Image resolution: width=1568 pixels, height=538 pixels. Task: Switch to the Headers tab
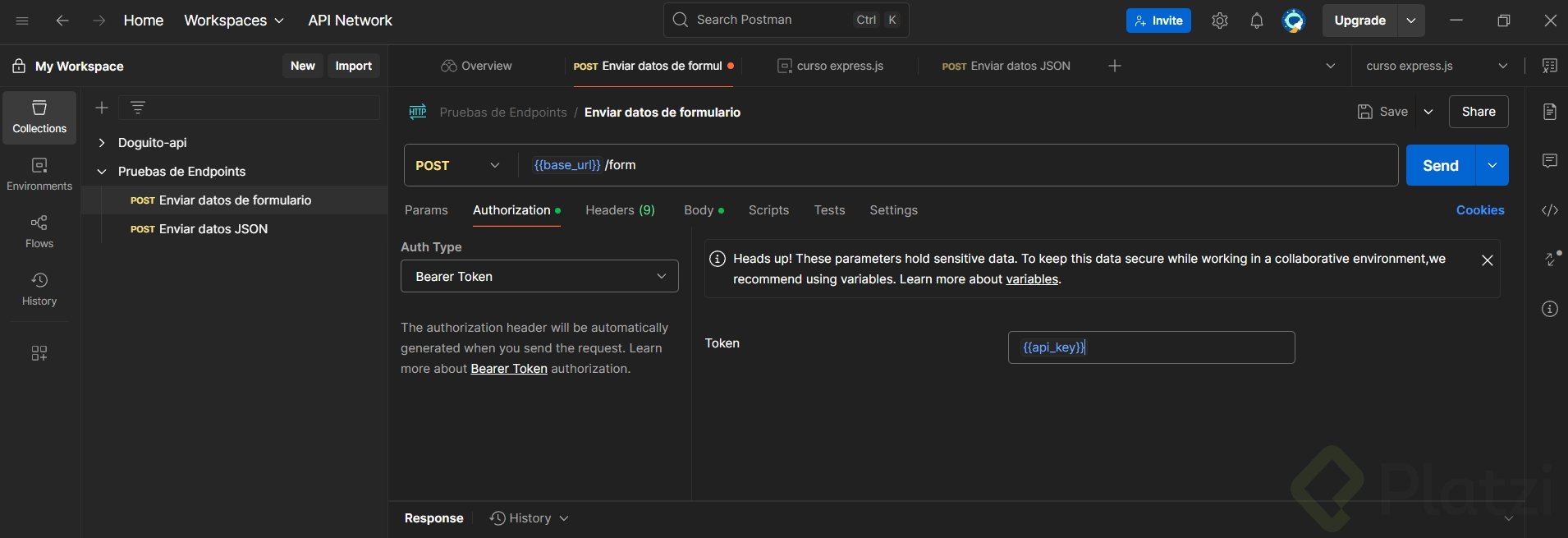click(x=620, y=210)
